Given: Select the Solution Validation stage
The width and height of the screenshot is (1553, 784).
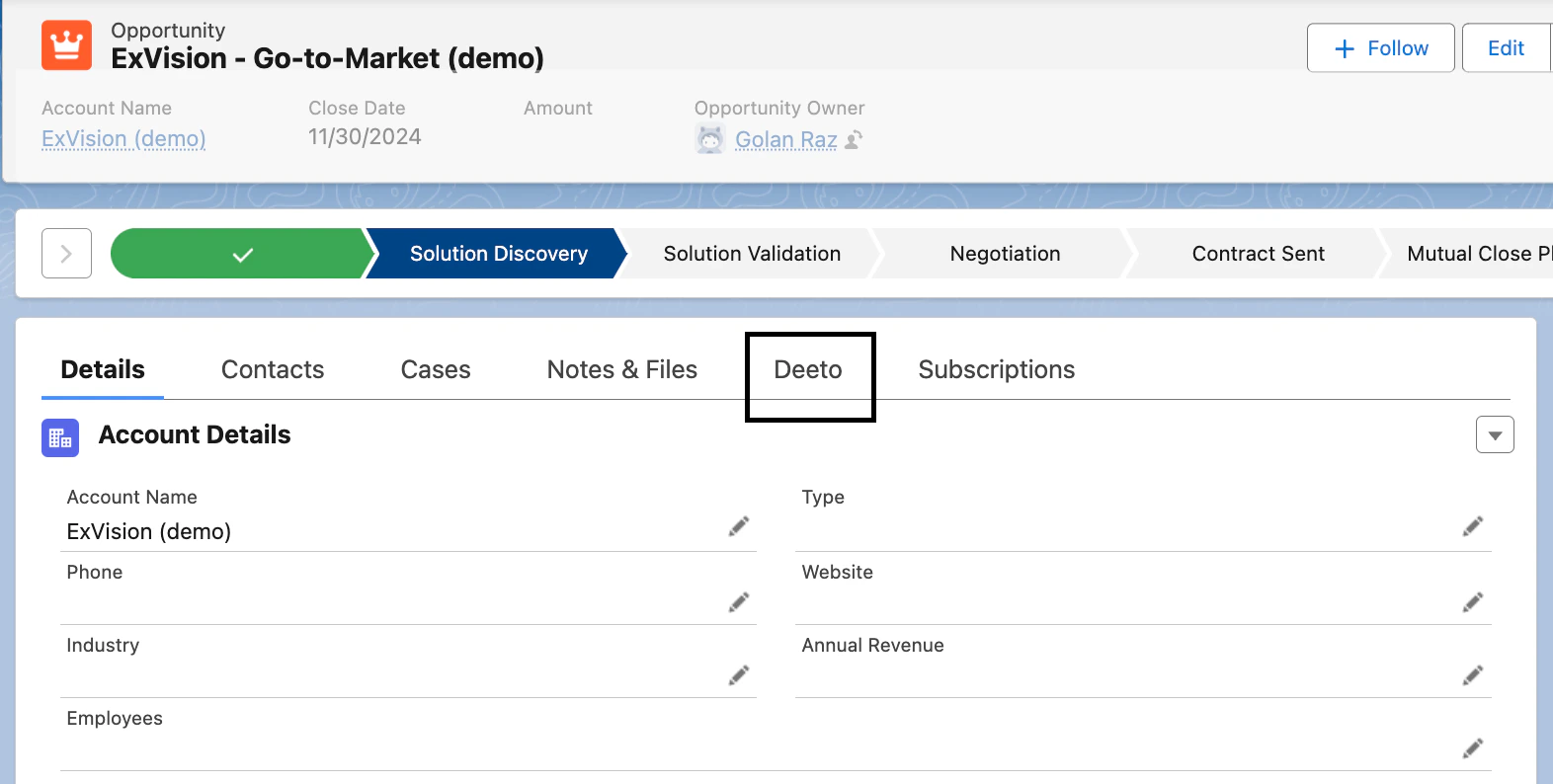Looking at the screenshot, I should 752,254.
